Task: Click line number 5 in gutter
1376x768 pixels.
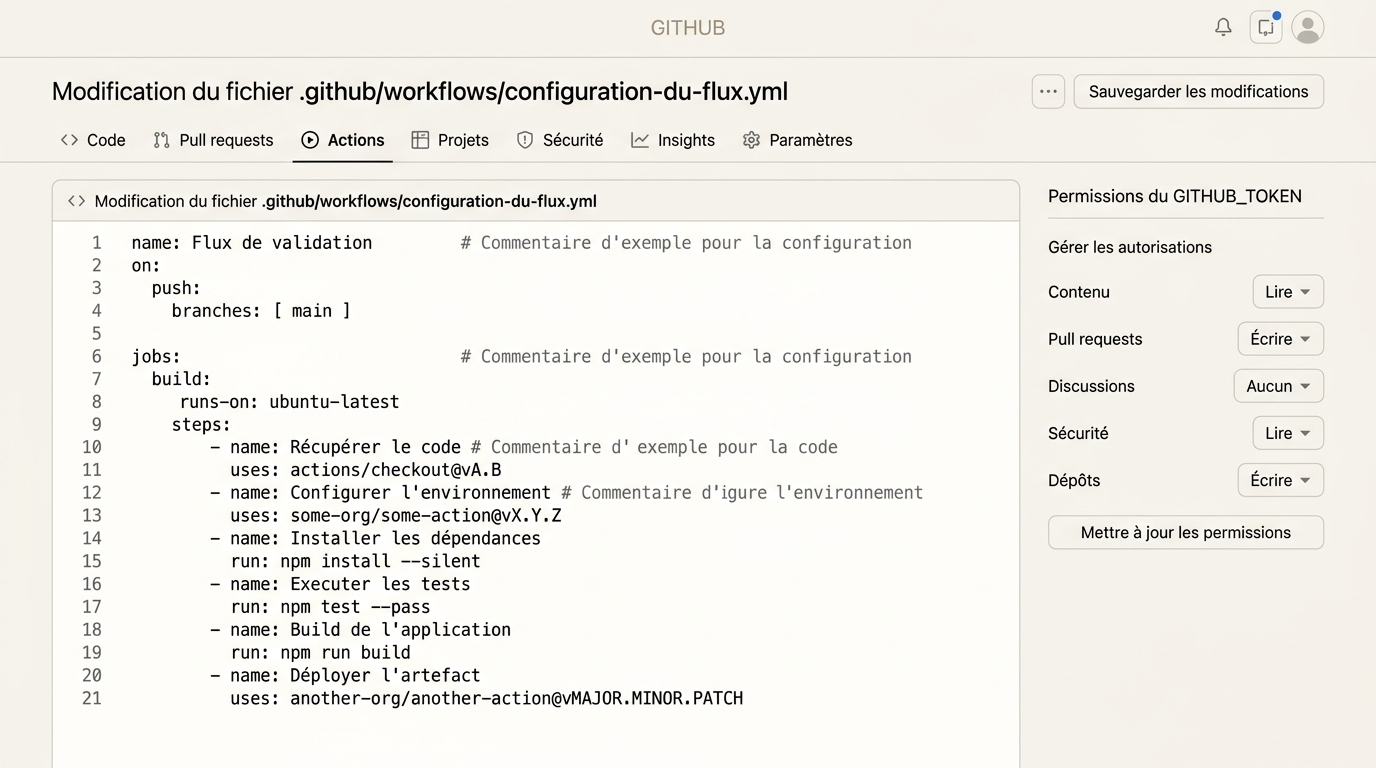Action: pyautogui.click(x=97, y=333)
